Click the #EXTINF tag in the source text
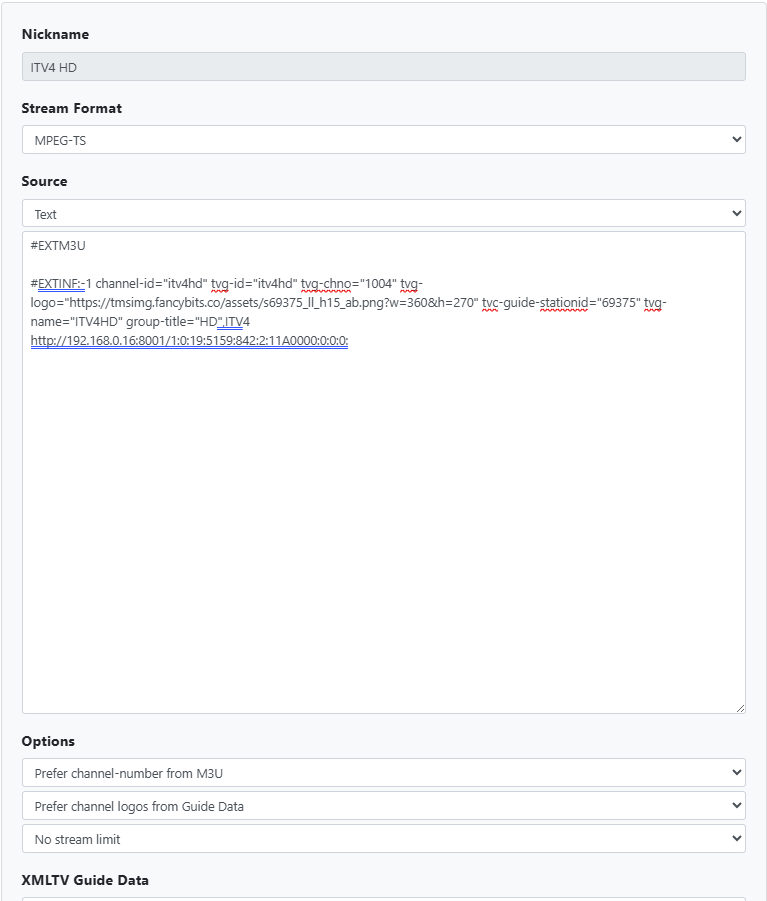Screen dimensions: 767x901 pyautogui.click(x=60, y=284)
